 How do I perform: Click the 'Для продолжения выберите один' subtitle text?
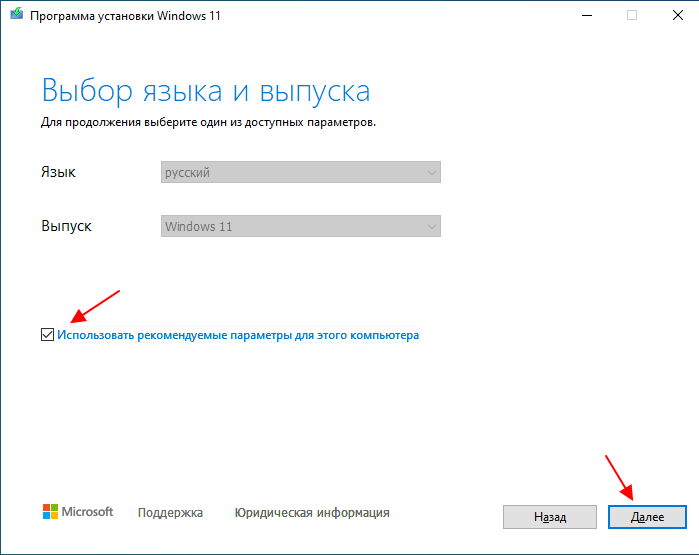tap(208, 122)
